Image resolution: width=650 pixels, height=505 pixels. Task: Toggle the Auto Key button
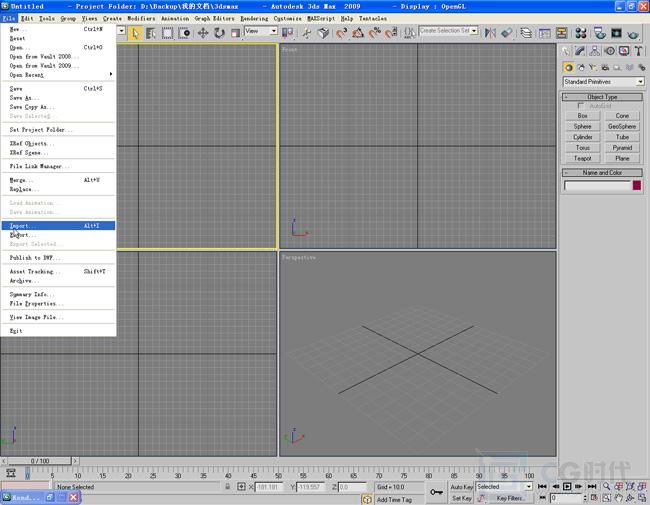pyautogui.click(x=461, y=487)
